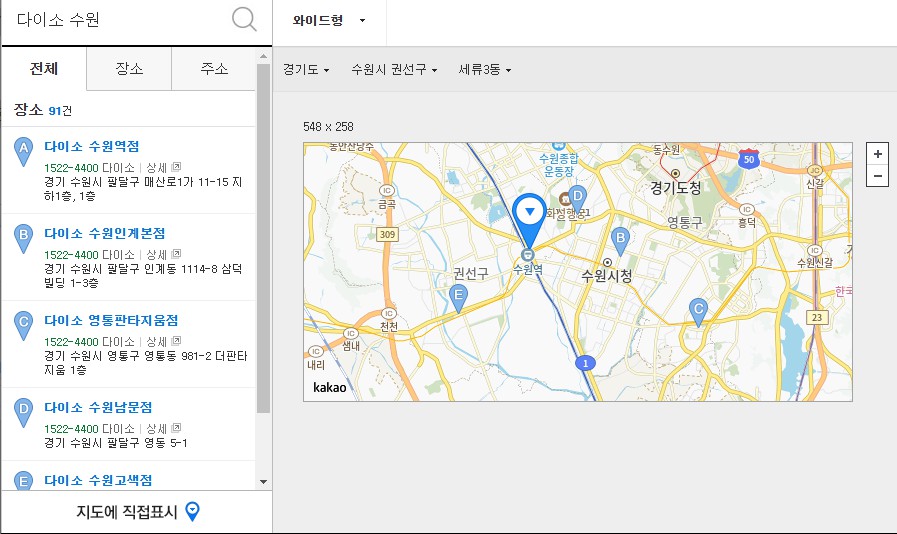Click the E marker icon in results list
897x534 pixels.
tap(23, 480)
